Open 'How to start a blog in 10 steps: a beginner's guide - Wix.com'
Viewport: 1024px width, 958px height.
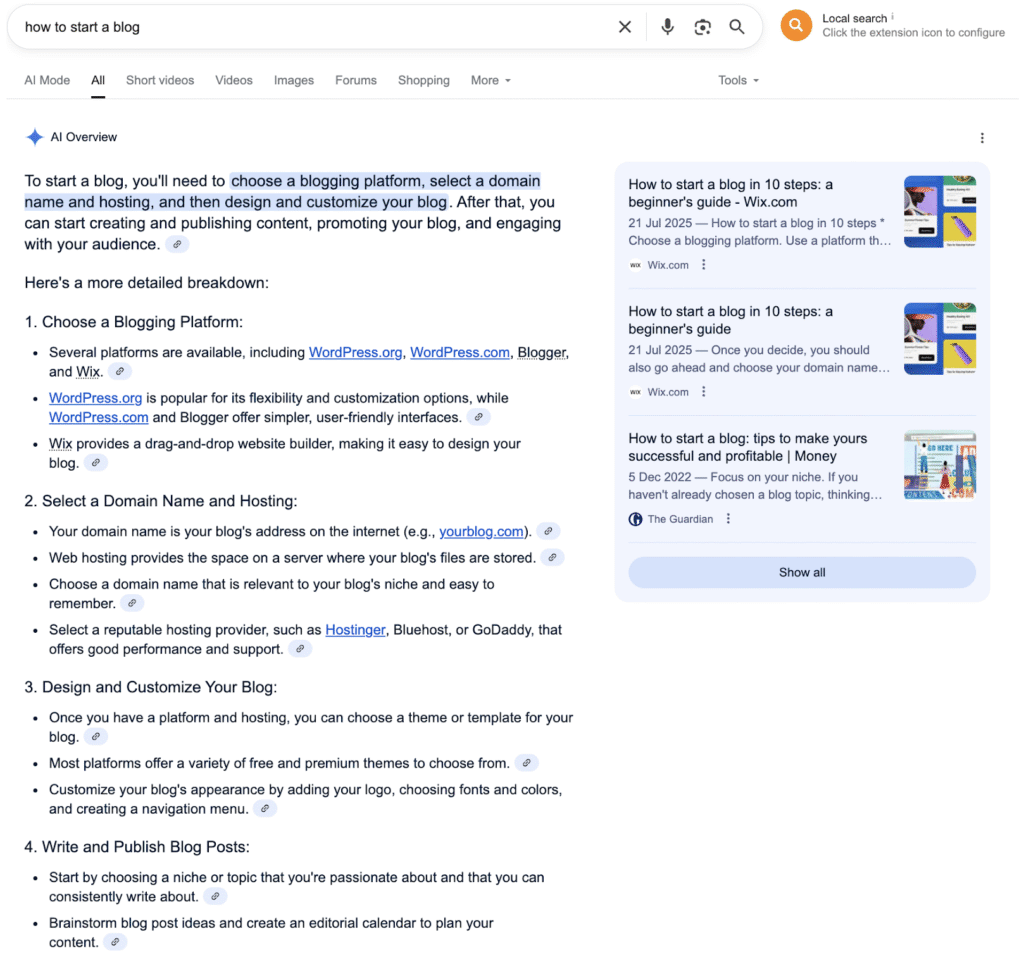[x=730, y=193]
